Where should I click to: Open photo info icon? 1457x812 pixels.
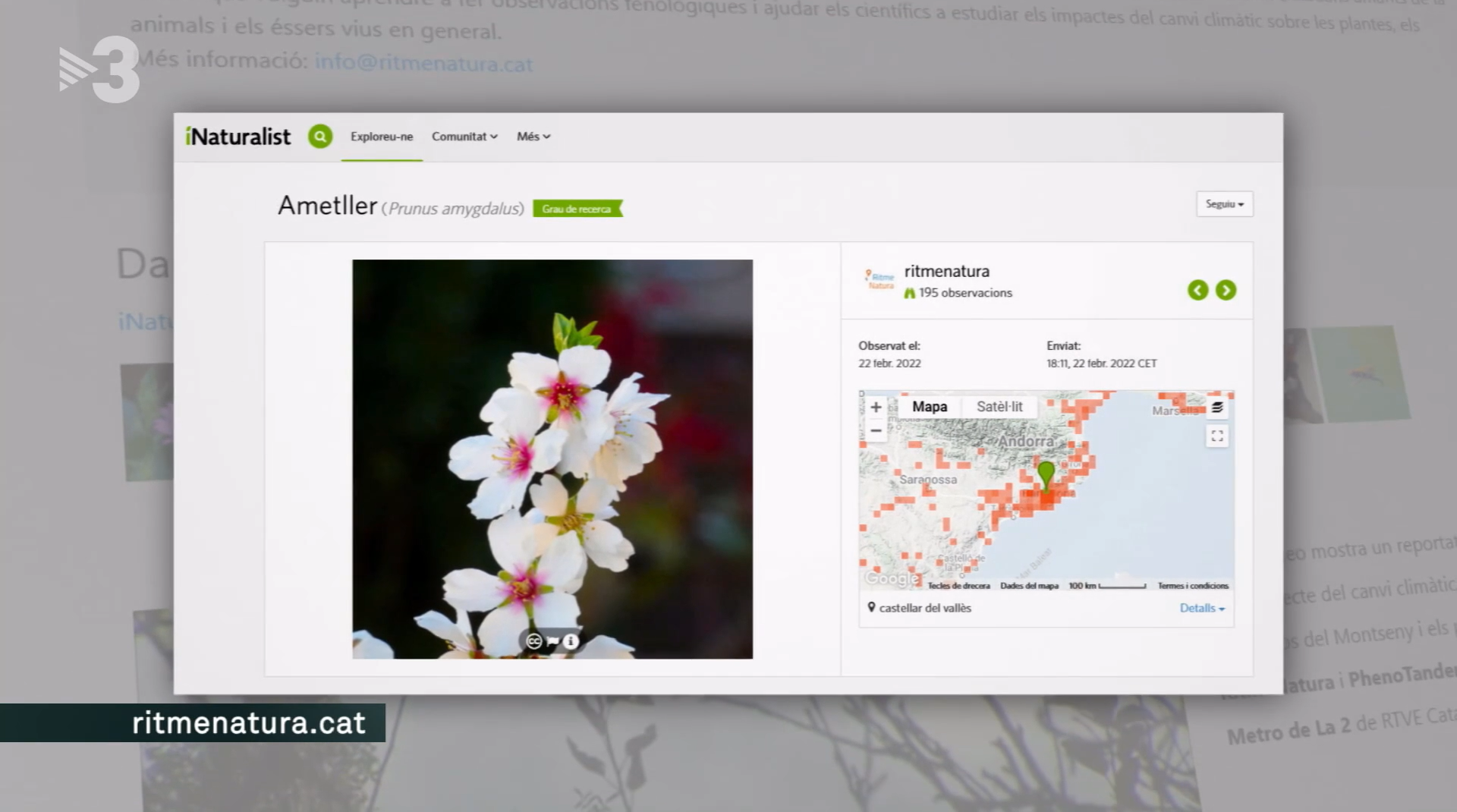571,641
